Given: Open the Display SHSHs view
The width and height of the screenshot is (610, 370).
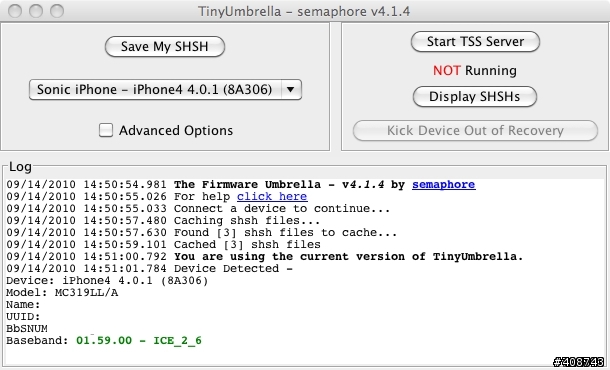Looking at the screenshot, I should (x=475, y=96).
